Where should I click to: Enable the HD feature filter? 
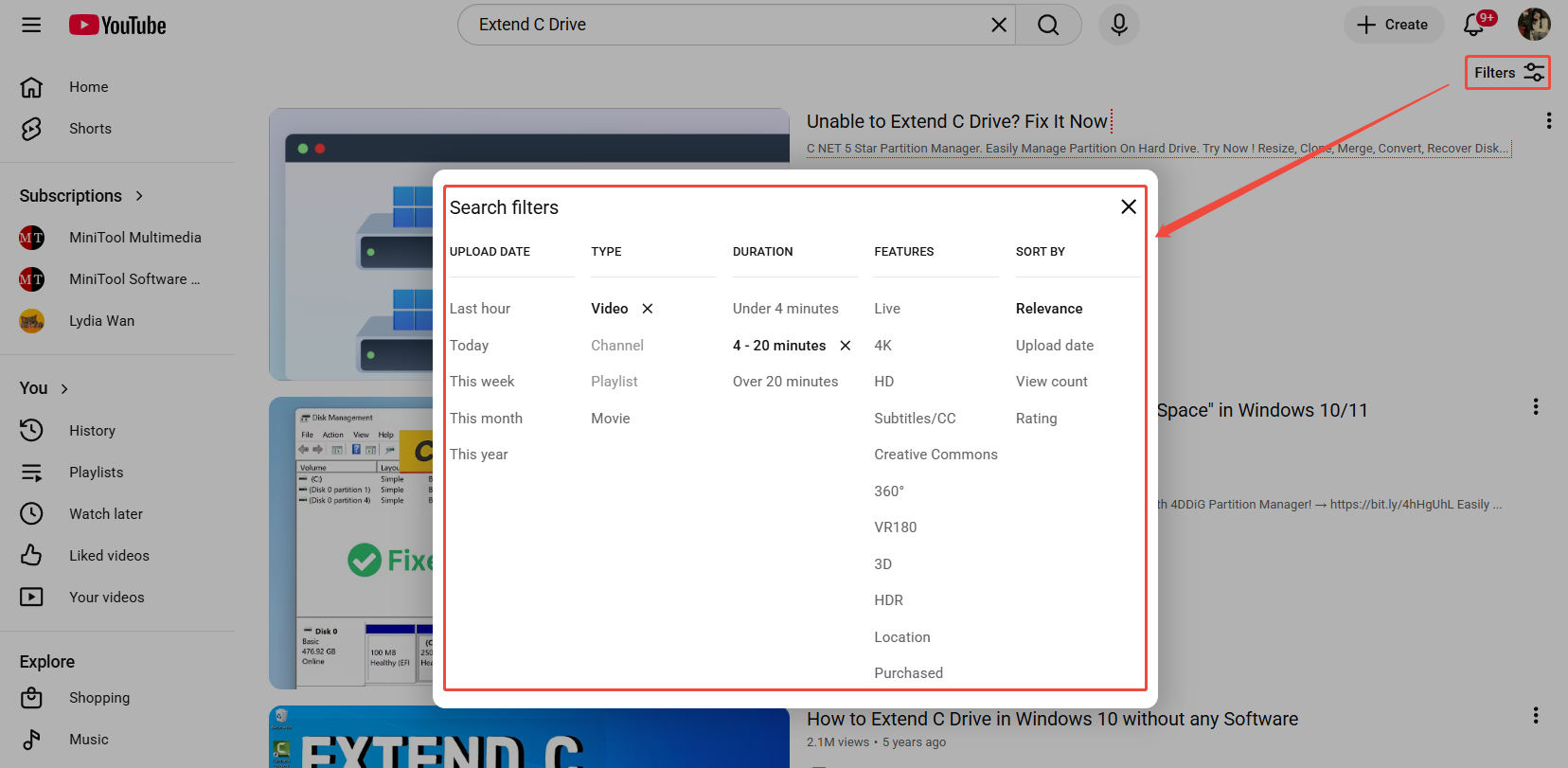tap(884, 382)
